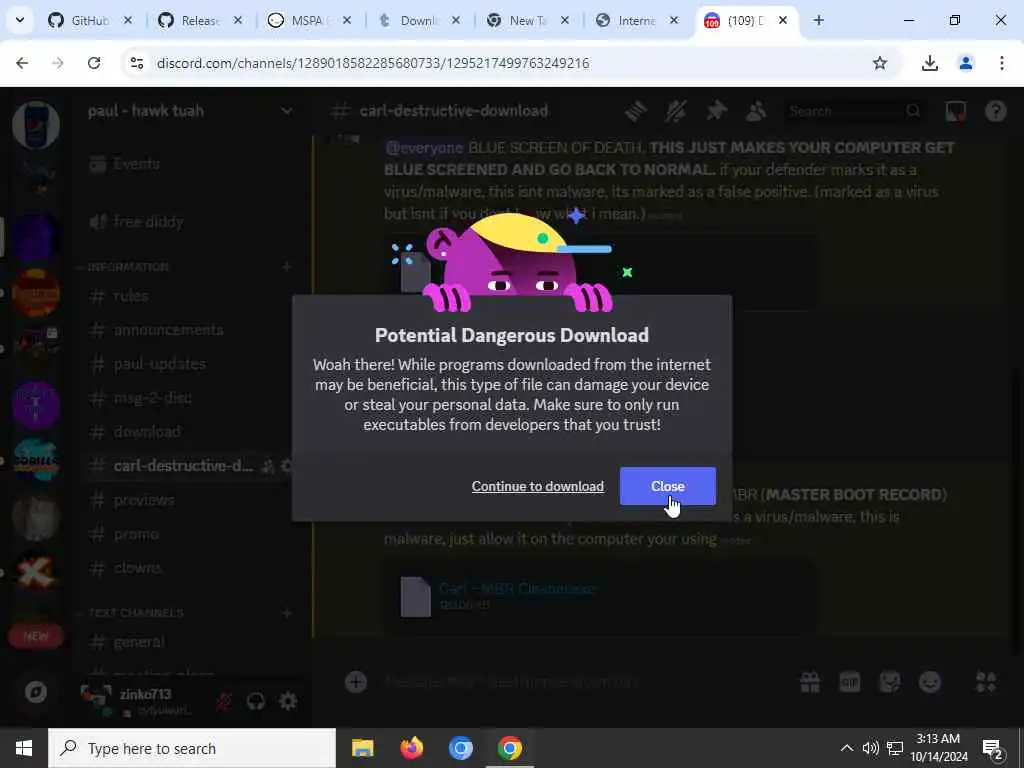Click the Windows taskbar search box

192,748
